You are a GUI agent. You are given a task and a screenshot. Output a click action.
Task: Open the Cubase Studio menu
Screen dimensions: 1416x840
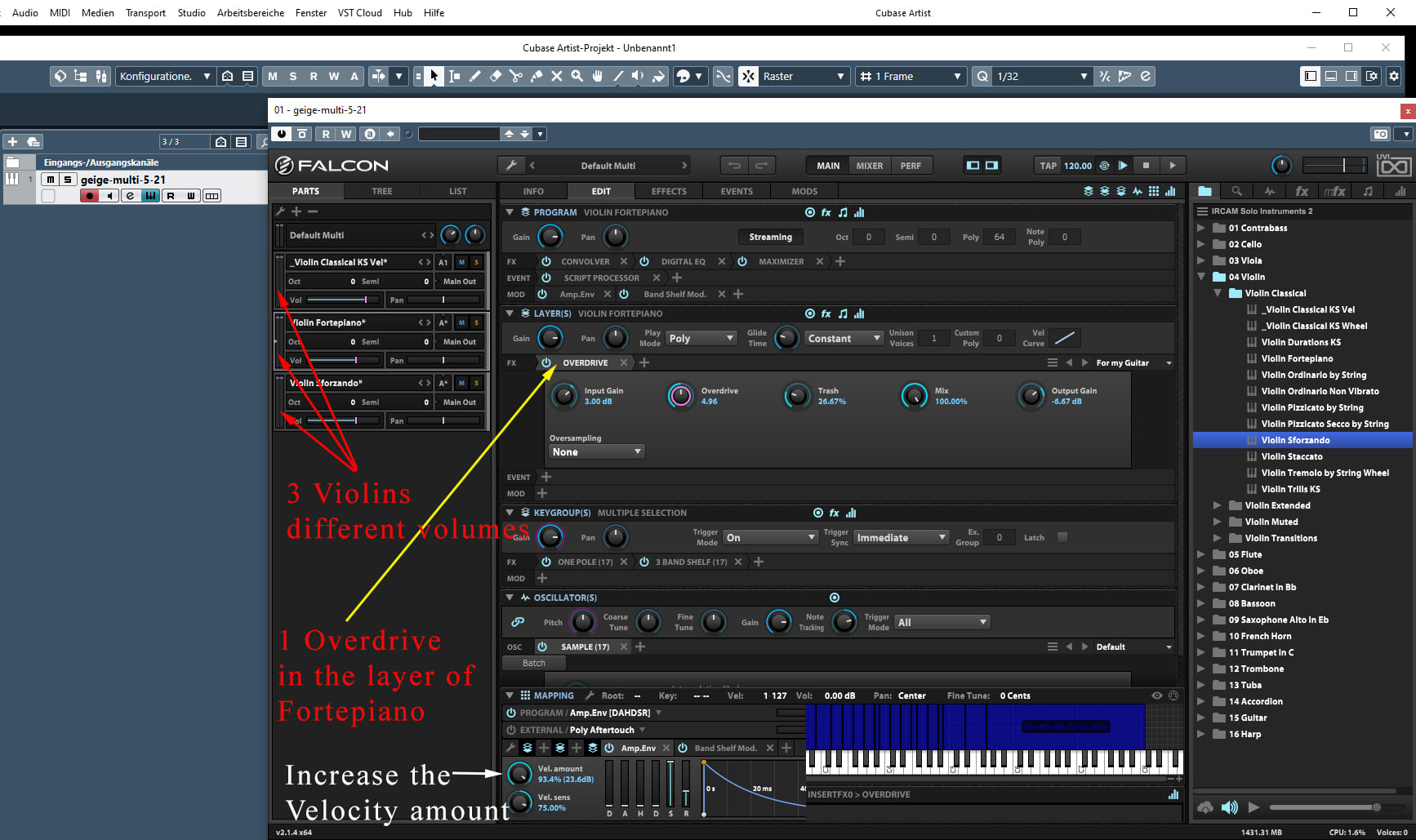192,12
